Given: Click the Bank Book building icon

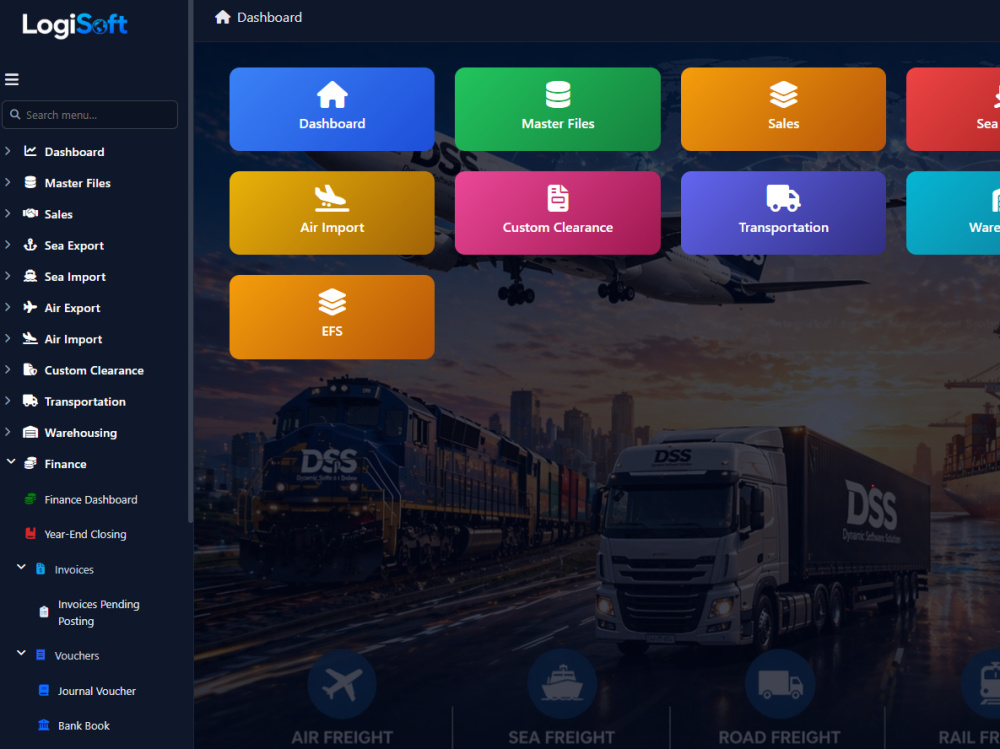Looking at the screenshot, I should click(x=43, y=725).
